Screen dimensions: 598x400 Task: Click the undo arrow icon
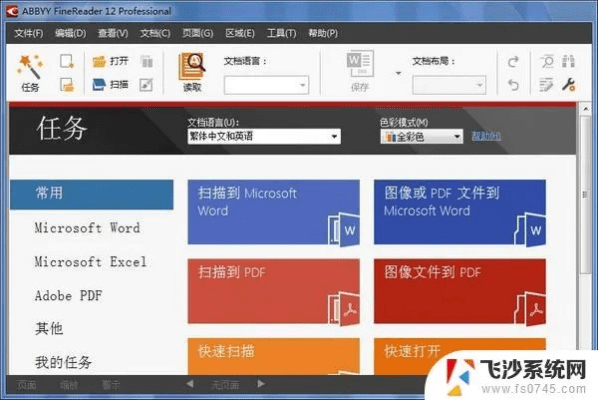(513, 85)
